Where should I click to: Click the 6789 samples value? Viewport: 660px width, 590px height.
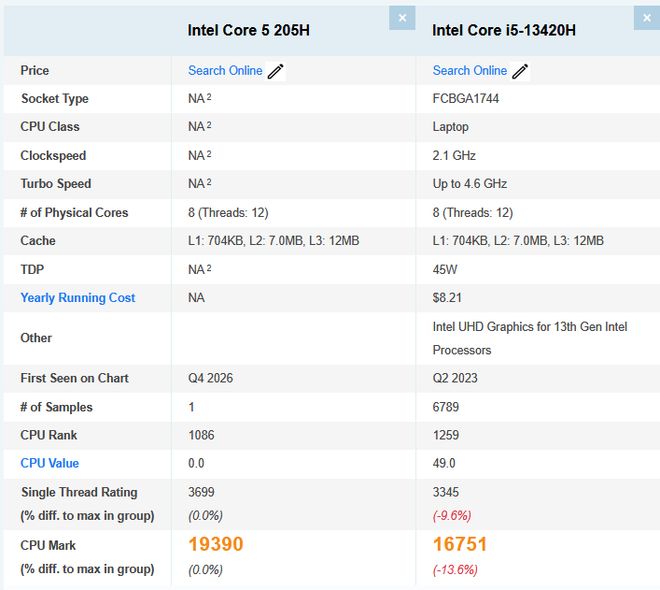pos(446,407)
